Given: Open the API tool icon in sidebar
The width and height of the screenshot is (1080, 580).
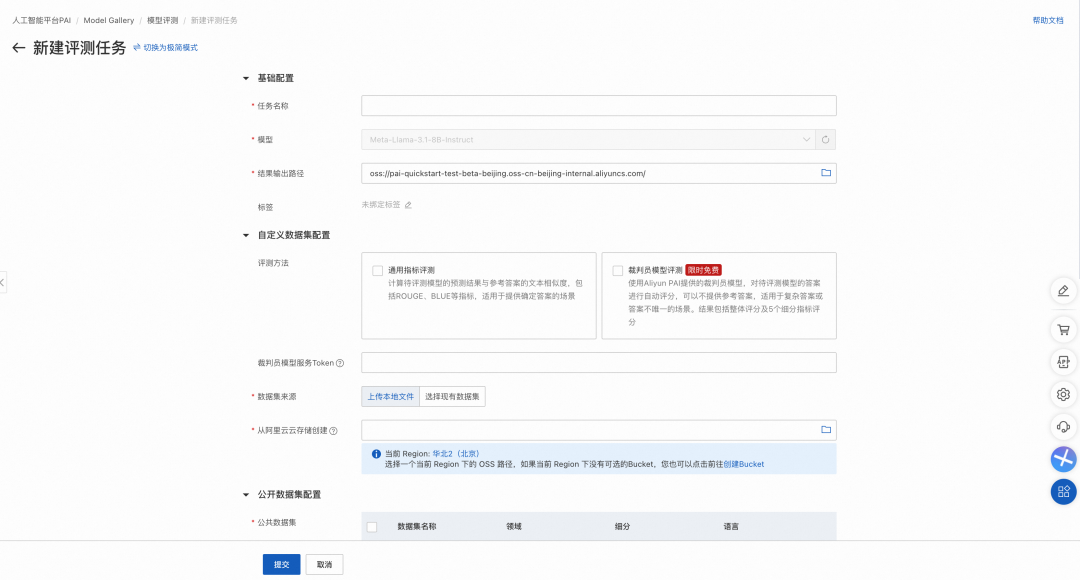Looking at the screenshot, I should 1063,362.
